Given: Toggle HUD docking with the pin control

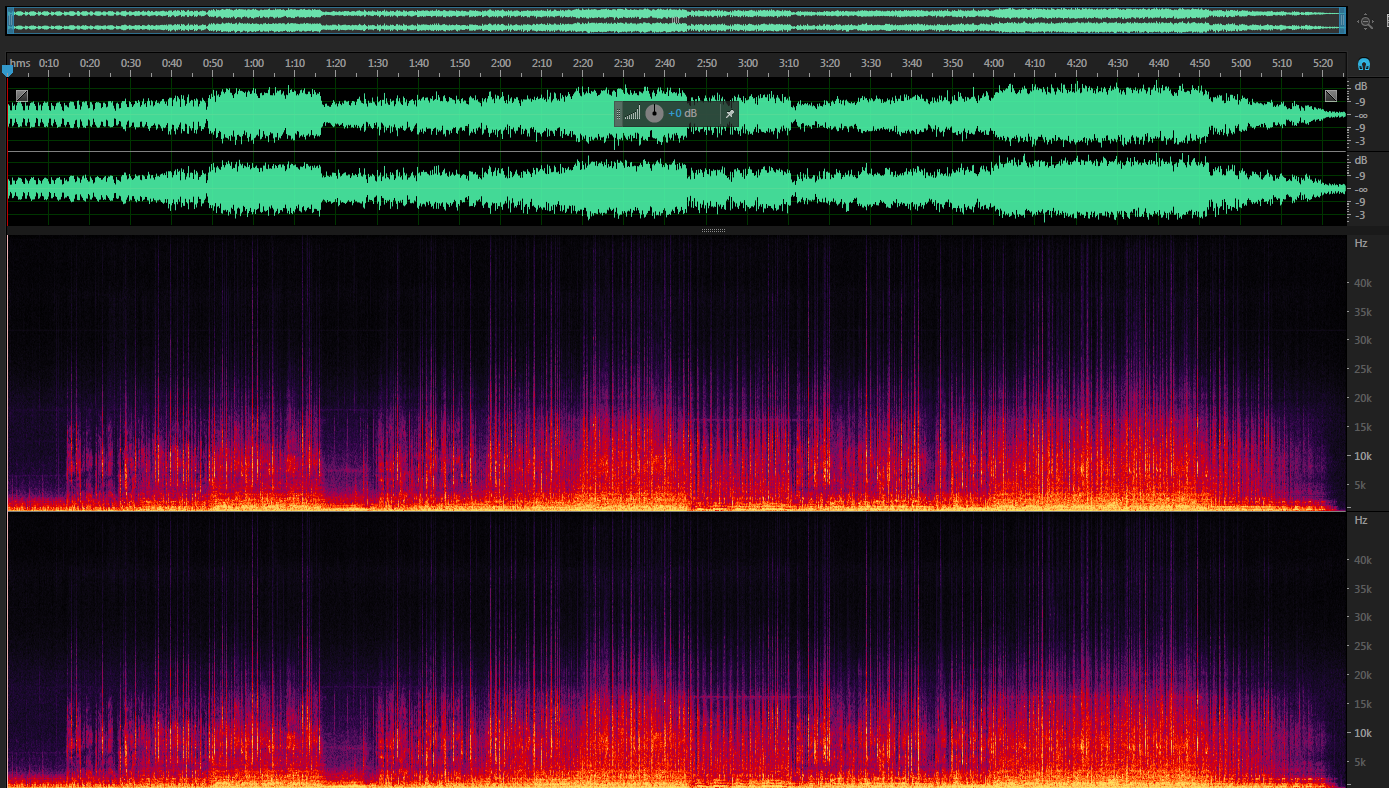Looking at the screenshot, I should (729, 113).
